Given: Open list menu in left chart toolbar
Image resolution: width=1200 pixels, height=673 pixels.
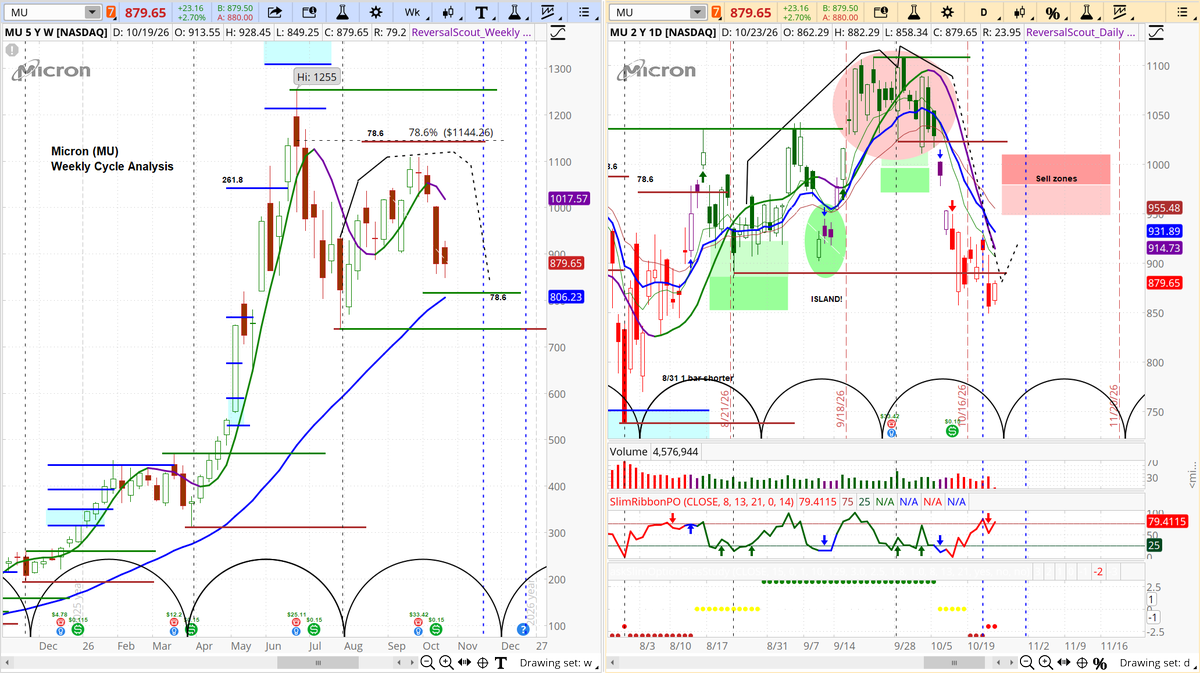Looking at the screenshot, I should [583, 13].
